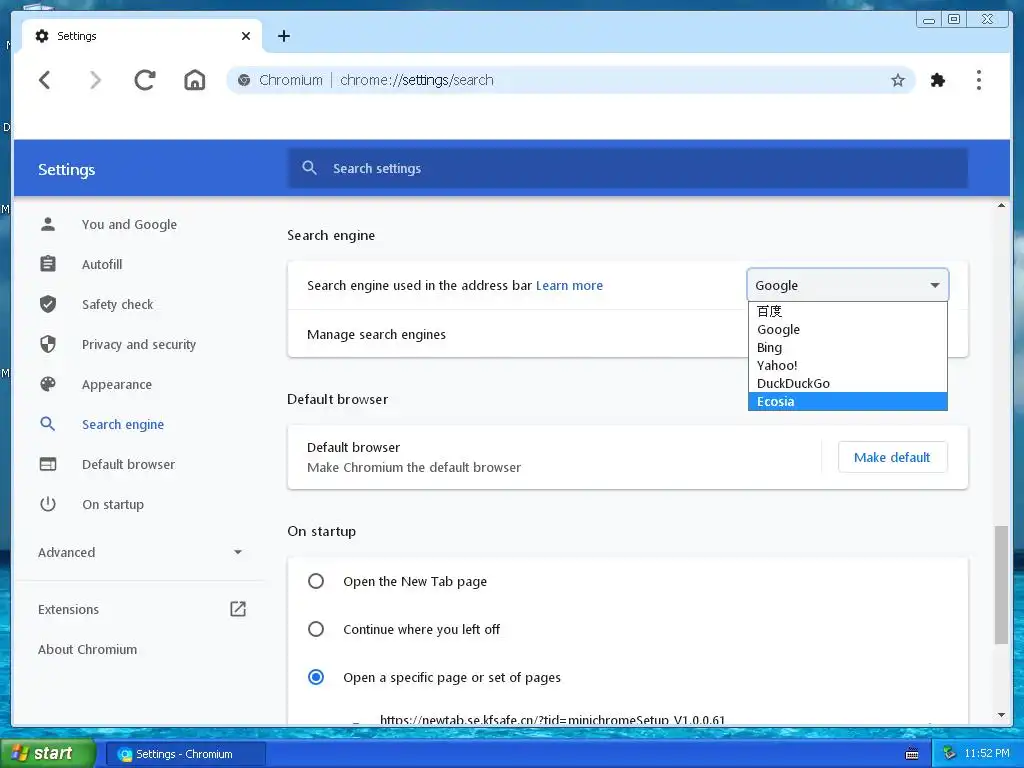Open the Windows start menu
This screenshot has width=1024, height=768.
48,754
